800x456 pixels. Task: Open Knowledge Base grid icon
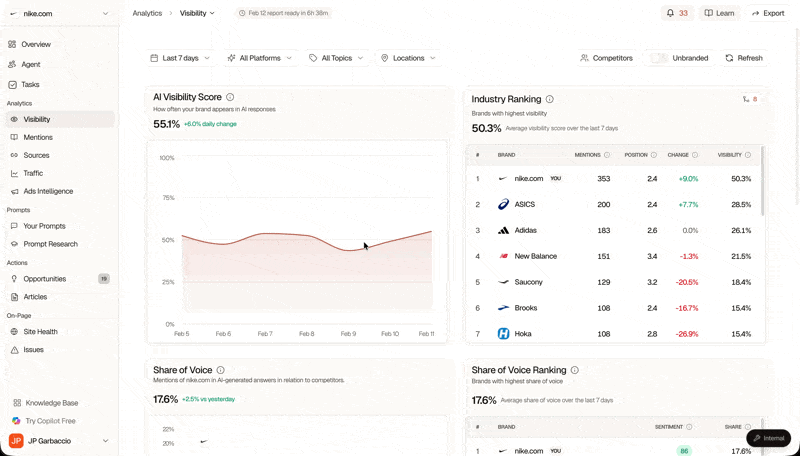click(x=17, y=403)
